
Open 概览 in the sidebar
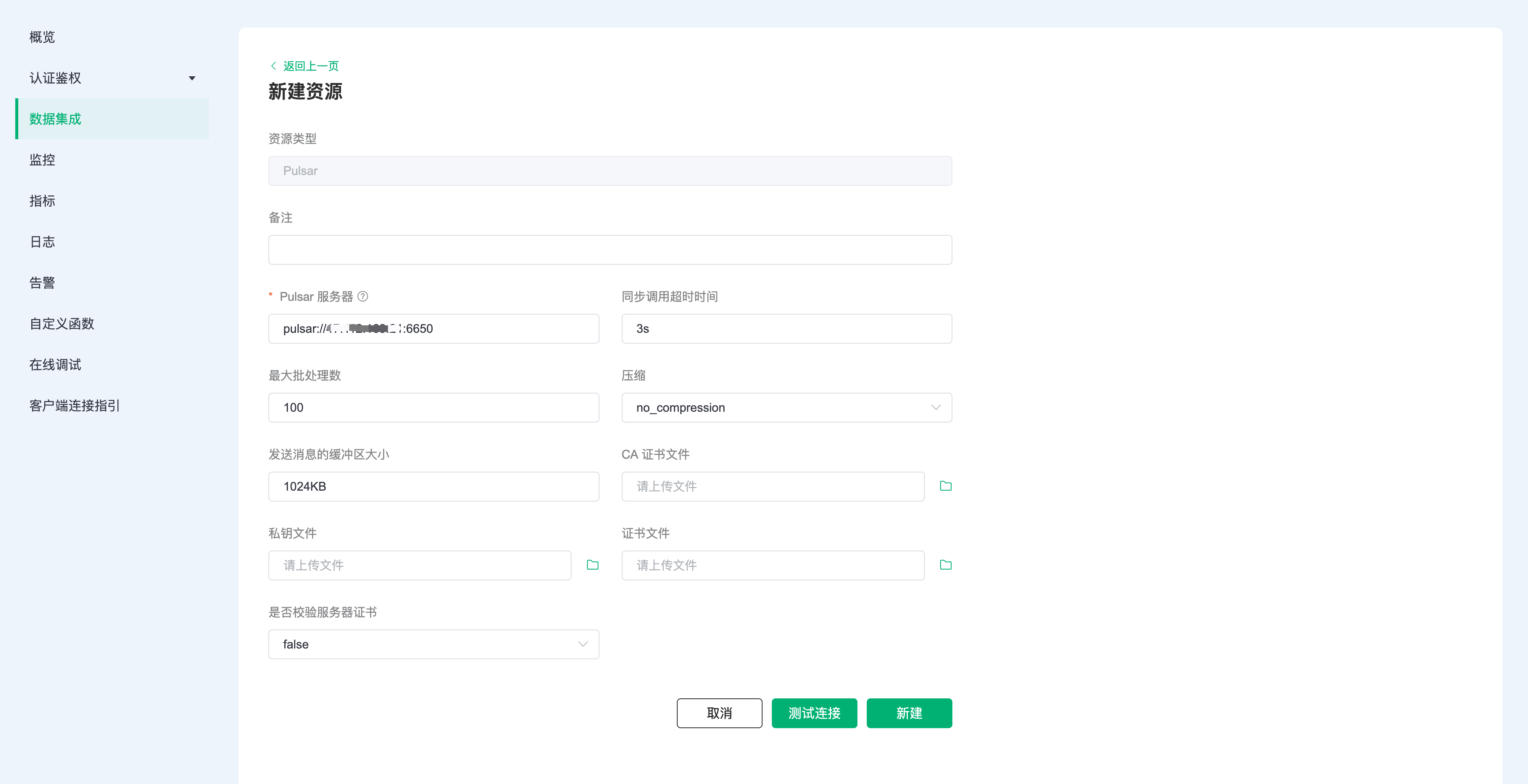(42, 37)
